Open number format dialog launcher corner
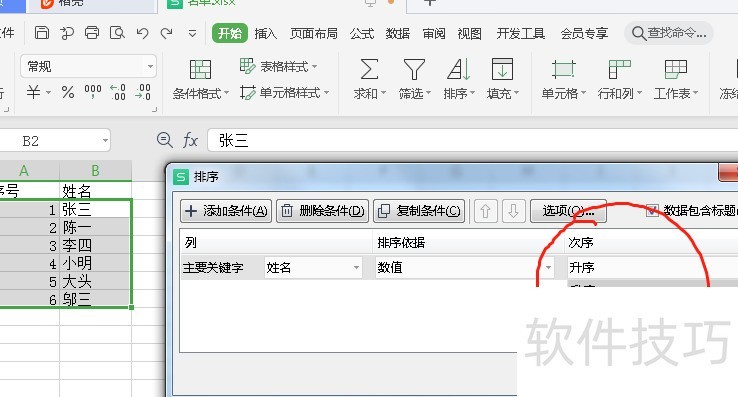 [154, 110]
